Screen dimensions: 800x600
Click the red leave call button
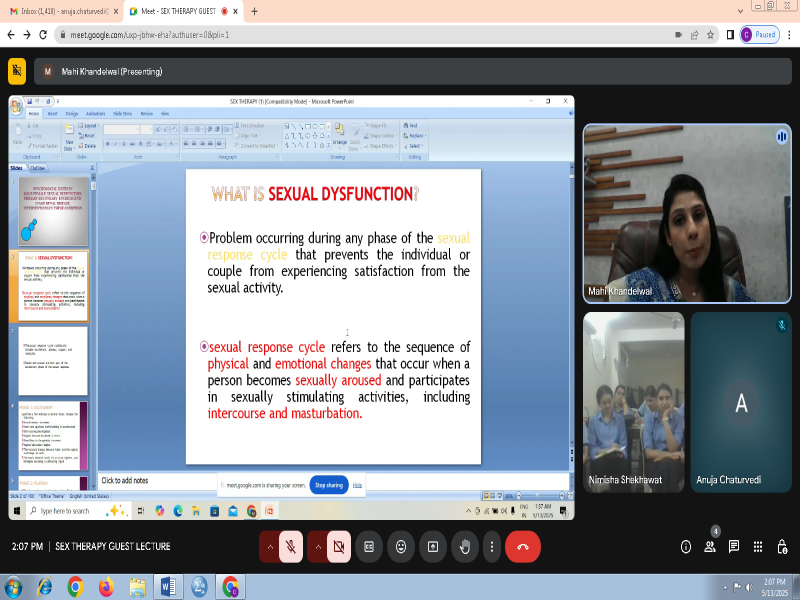[x=523, y=547]
